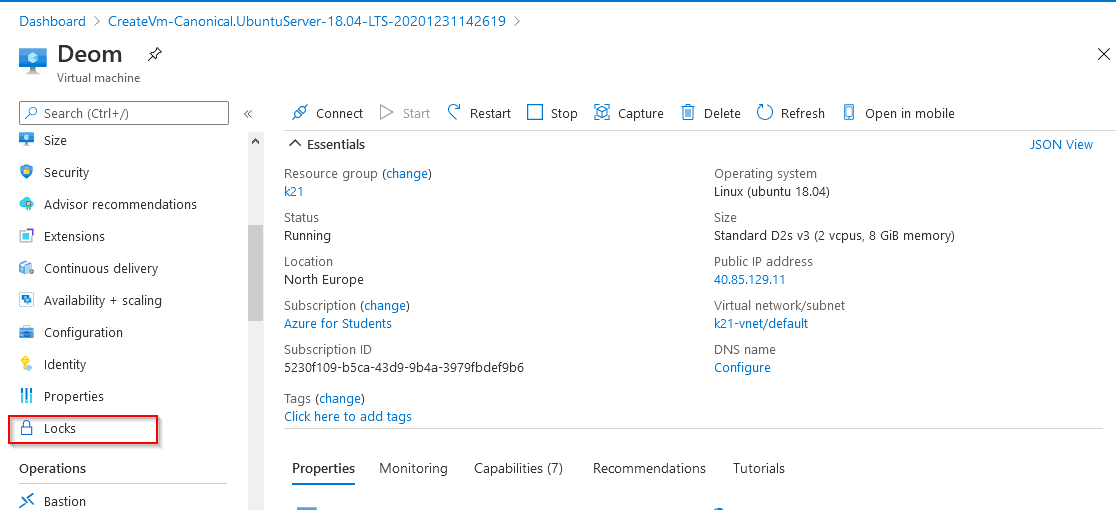Viewport: 1116px width, 510px height.
Task: Close the Deom blade with X
Action: coord(1104,54)
